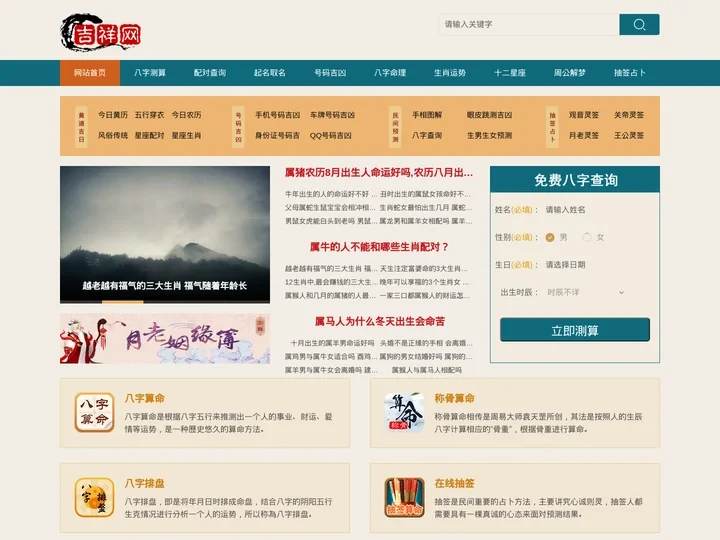Click the 立即测算 button
720x540 pixels.
coord(575,330)
